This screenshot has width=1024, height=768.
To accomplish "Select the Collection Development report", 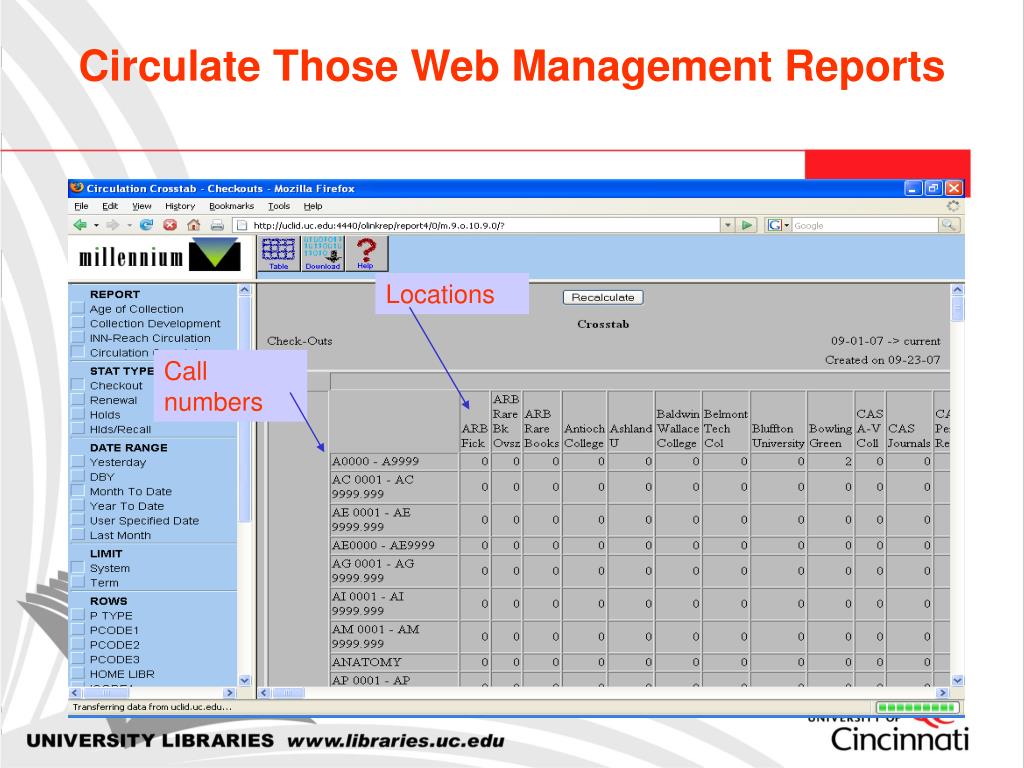I will [x=155, y=323].
